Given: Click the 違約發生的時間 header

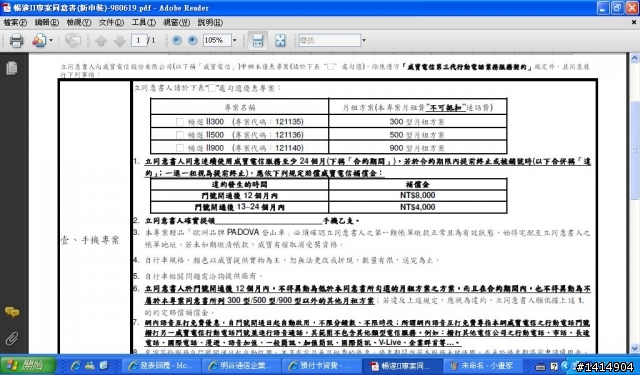Looking at the screenshot, I should 240,184.
